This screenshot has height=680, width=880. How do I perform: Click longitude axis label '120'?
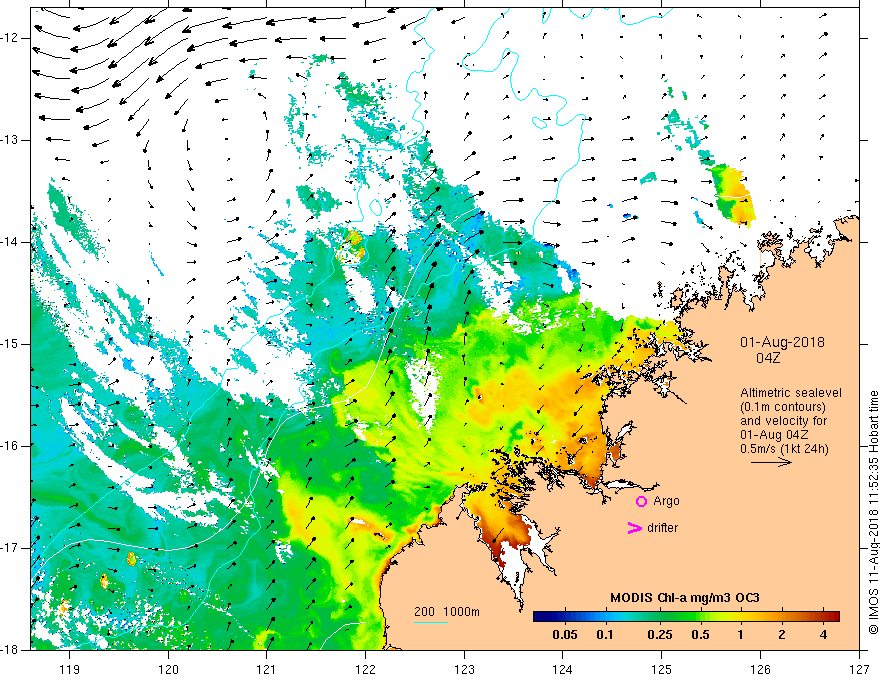(168, 669)
